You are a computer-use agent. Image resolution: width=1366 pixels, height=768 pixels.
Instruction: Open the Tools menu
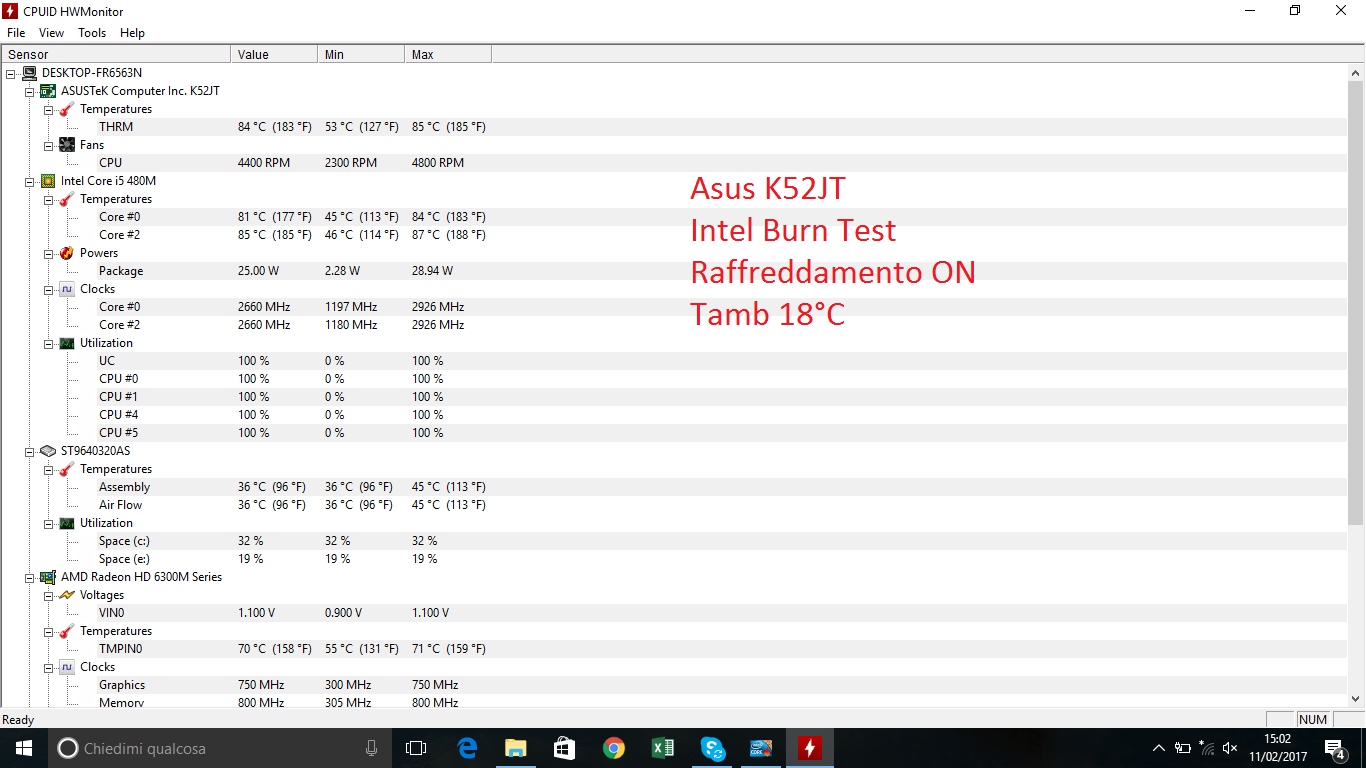tap(92, 33)
